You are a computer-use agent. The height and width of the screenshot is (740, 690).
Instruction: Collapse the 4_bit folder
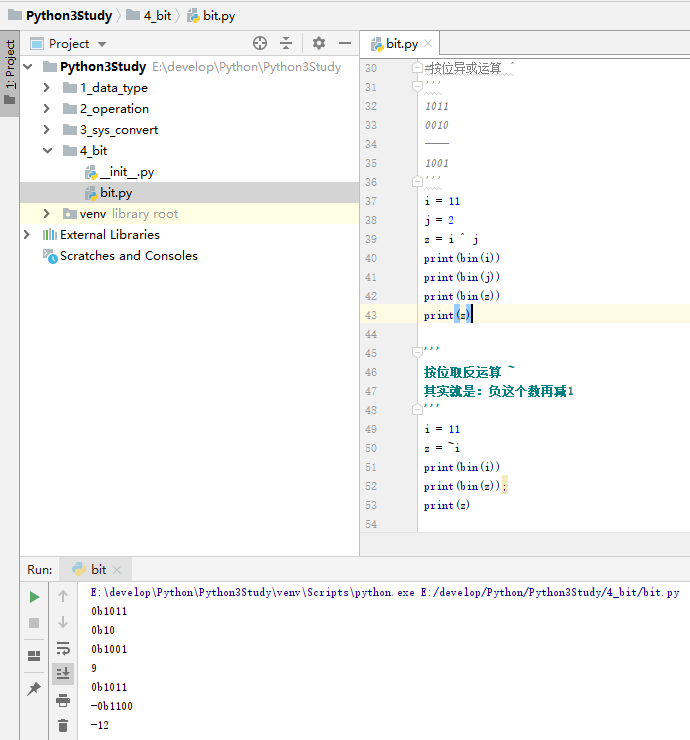coord(47,151)
